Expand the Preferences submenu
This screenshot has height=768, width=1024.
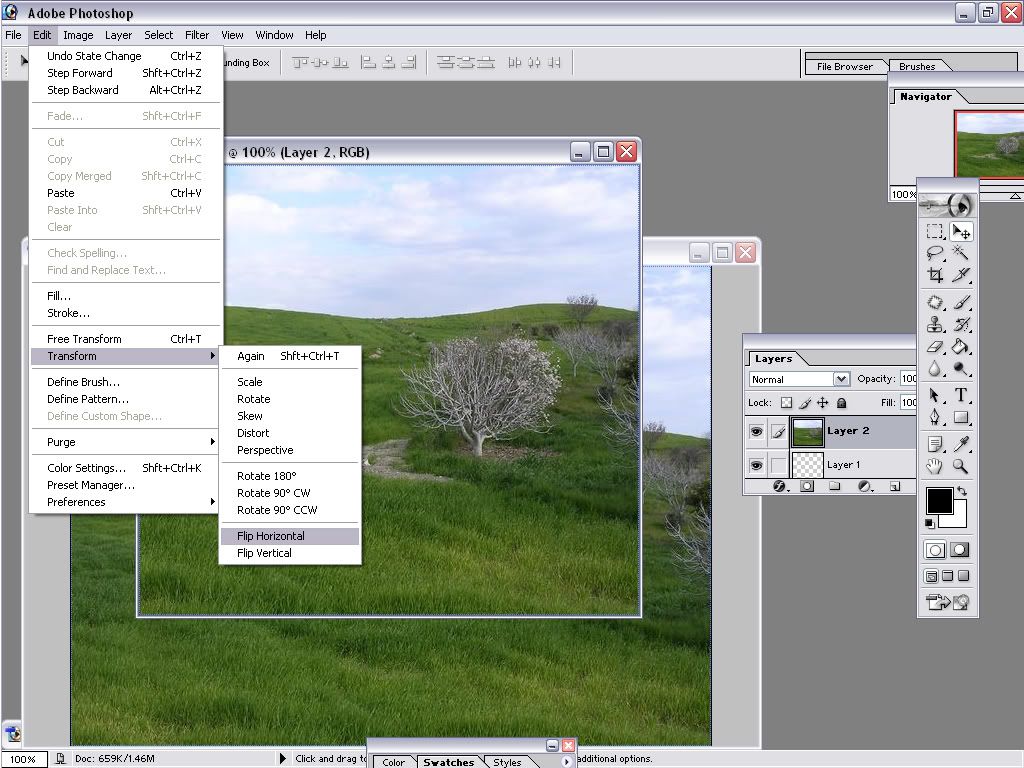124,502
